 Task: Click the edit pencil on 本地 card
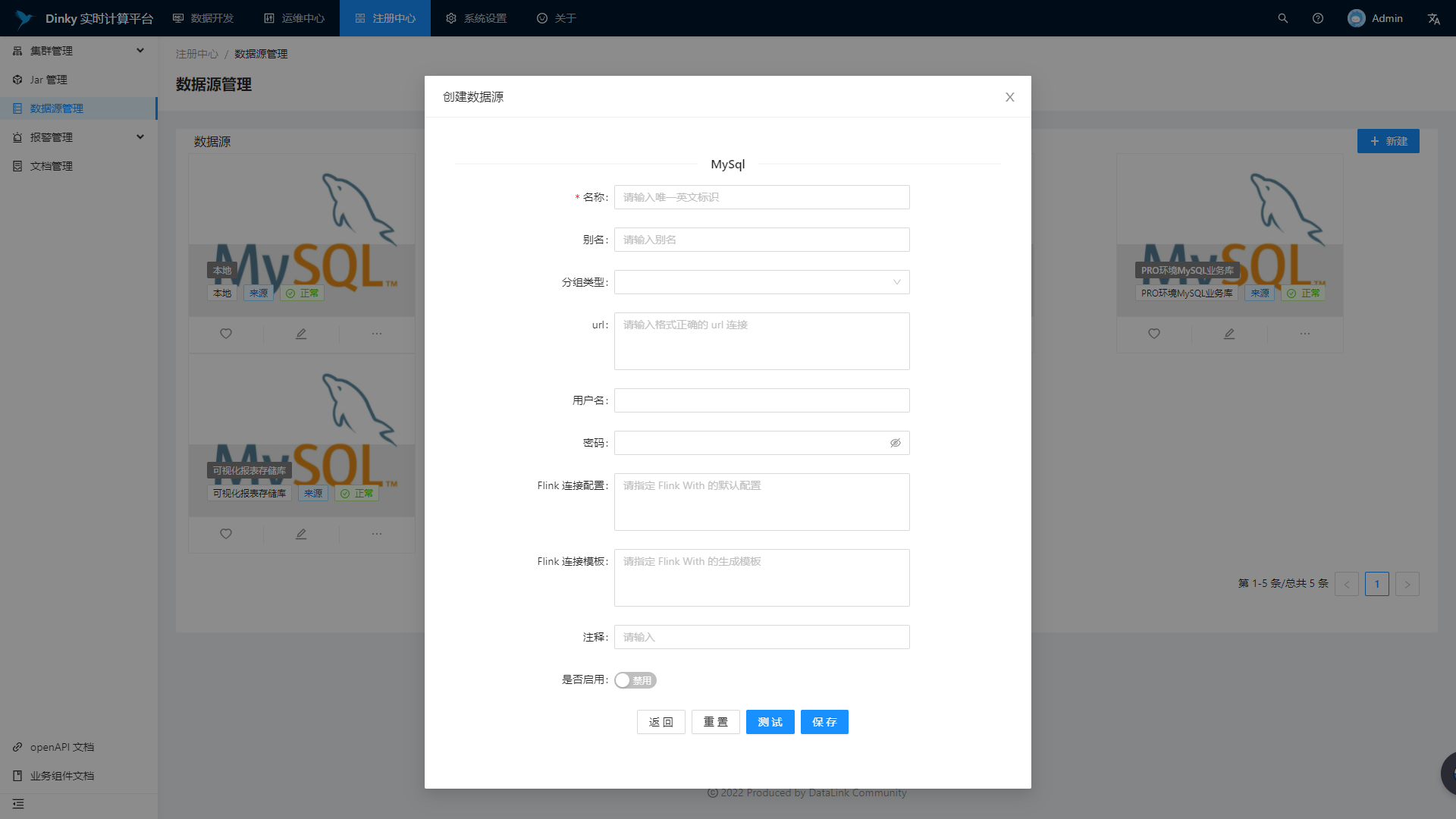(301, 334)
